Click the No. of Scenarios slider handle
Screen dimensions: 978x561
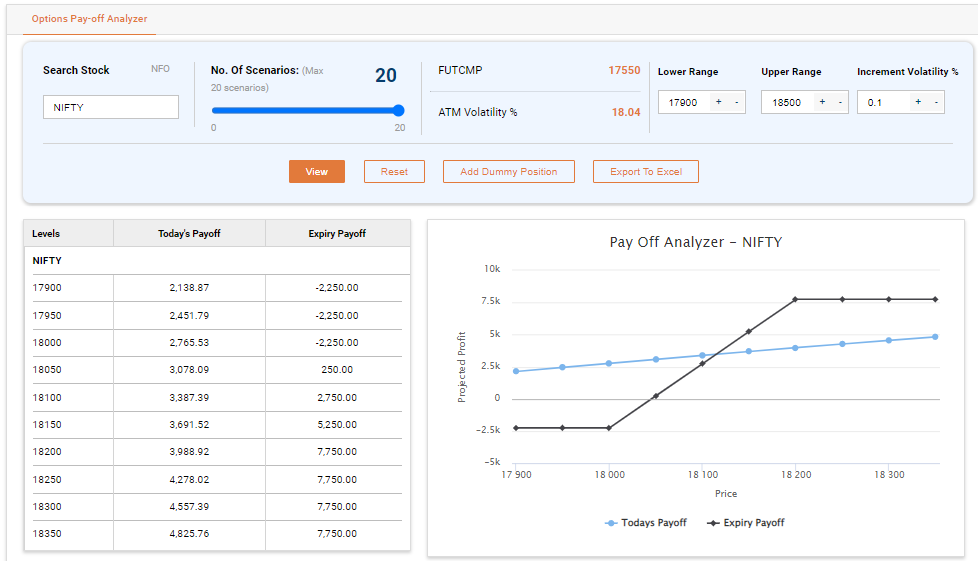399,111
